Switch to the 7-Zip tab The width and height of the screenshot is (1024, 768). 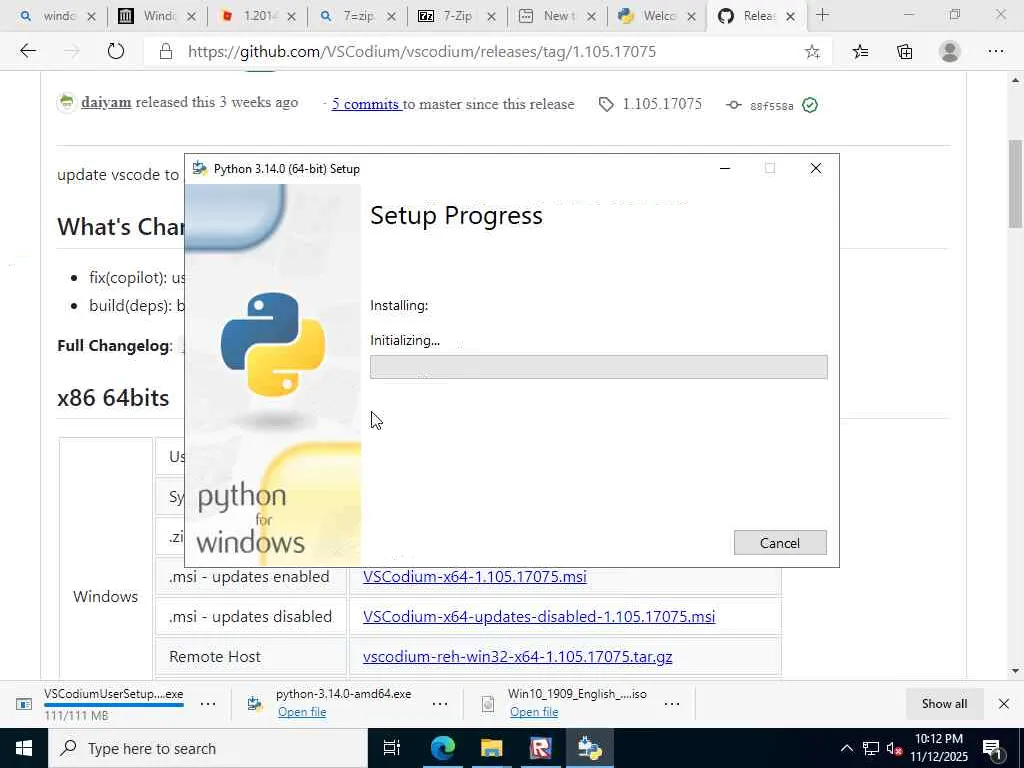coord(456,16)
